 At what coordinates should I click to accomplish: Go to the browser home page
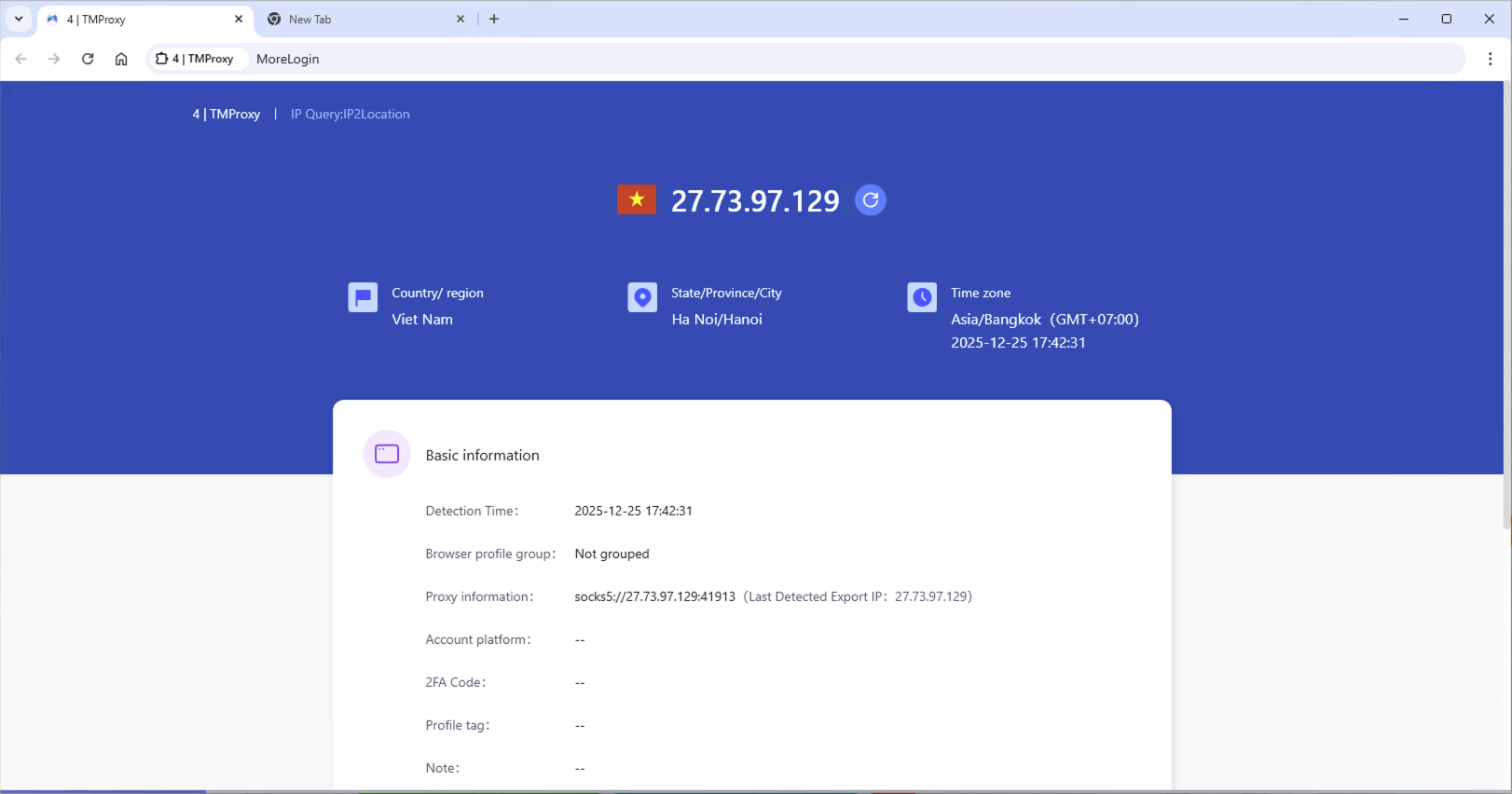point(121,59)
